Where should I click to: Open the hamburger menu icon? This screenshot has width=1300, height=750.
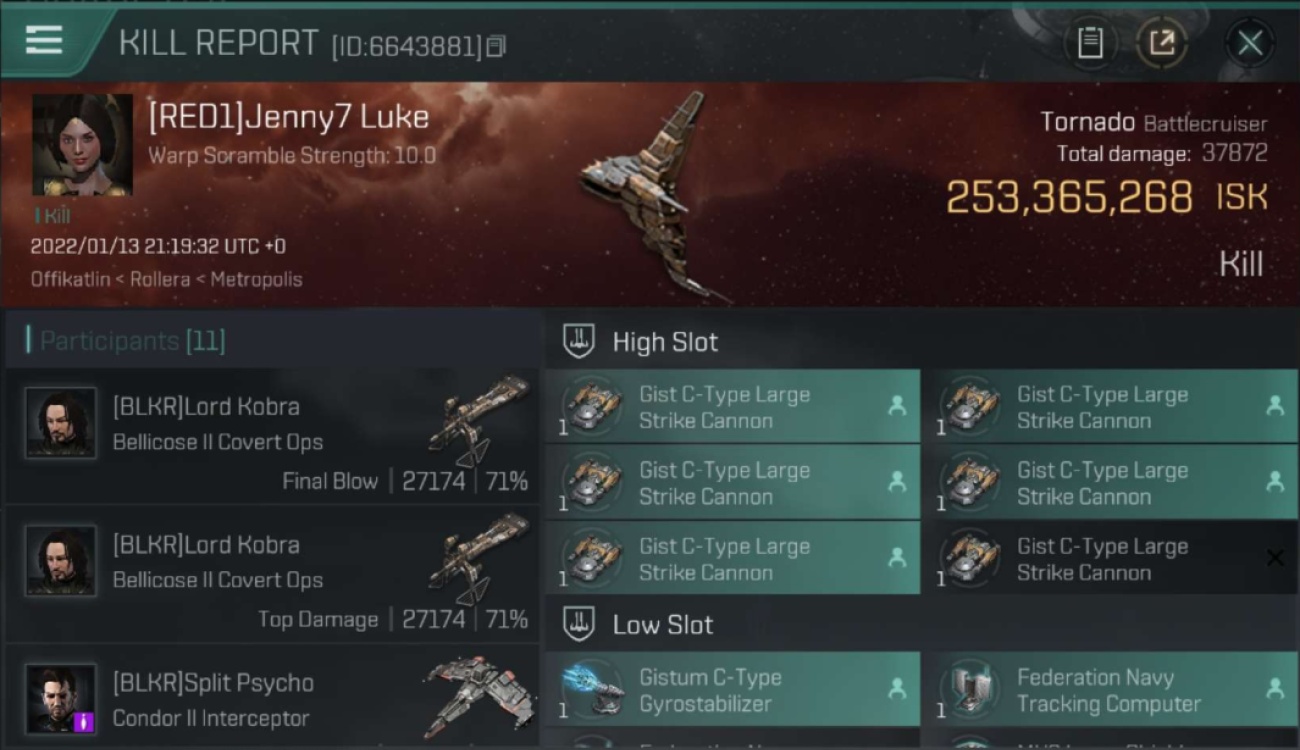[44, 40]
